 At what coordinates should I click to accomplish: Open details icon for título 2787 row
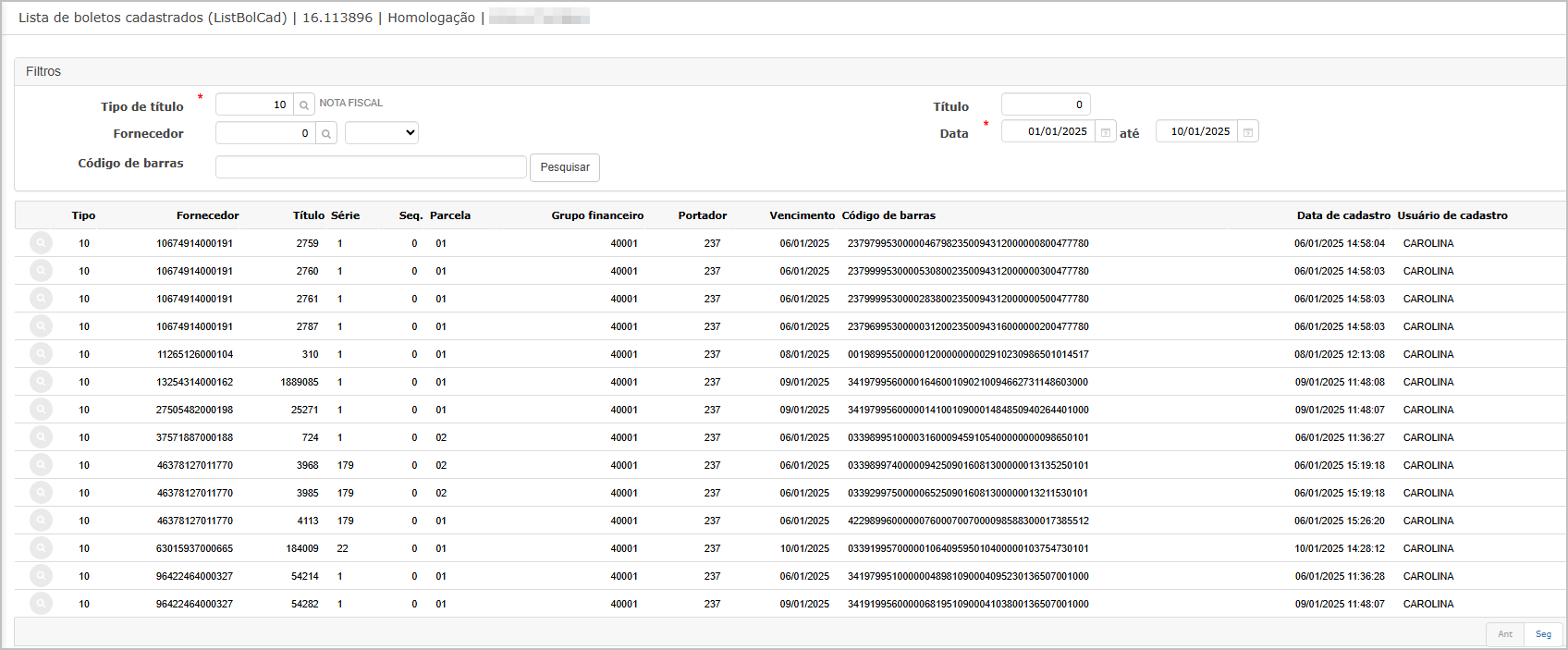pos(41,326)
